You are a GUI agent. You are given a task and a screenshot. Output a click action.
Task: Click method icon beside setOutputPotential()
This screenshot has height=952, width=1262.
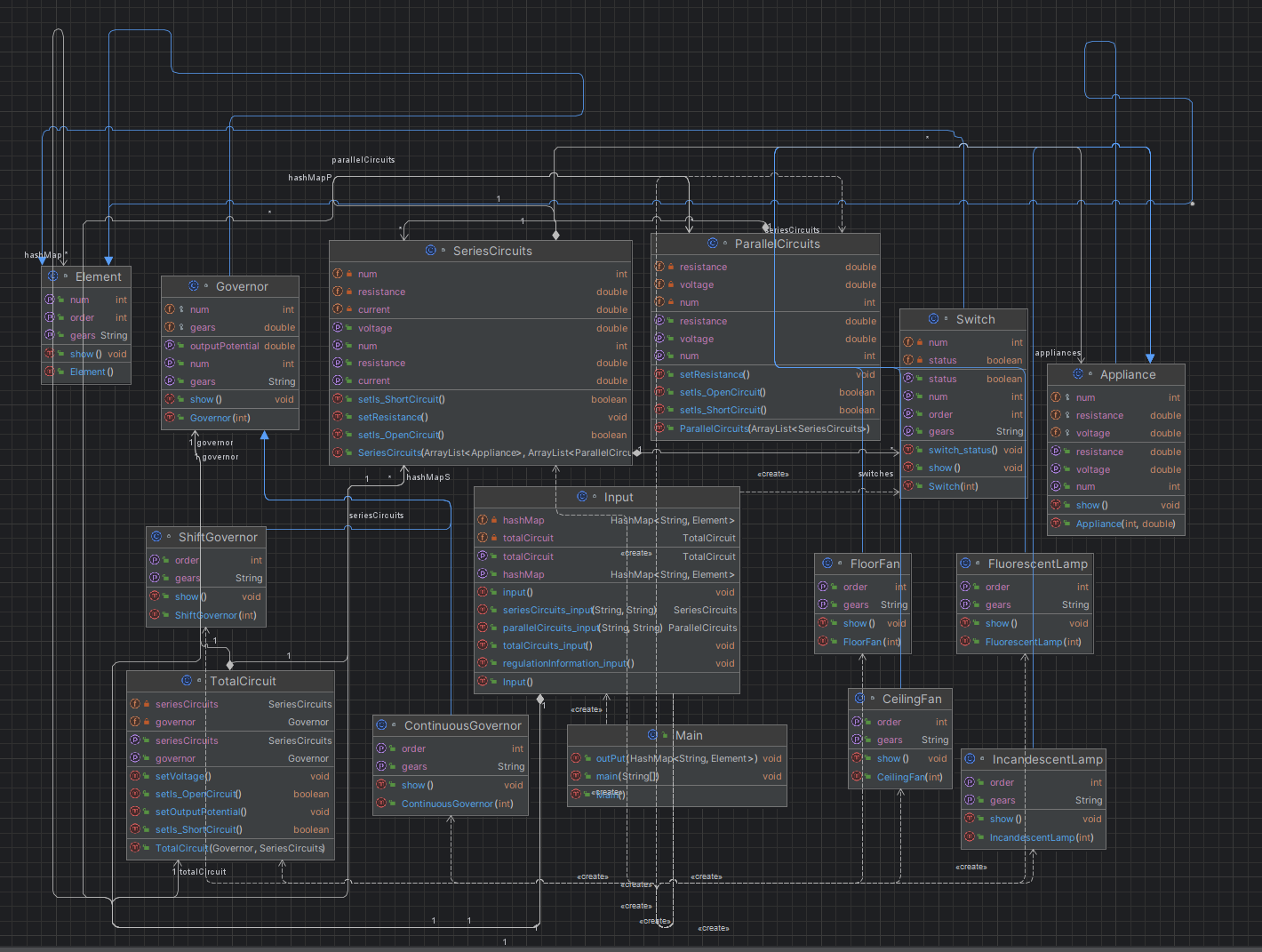click(x=135, y=812)
